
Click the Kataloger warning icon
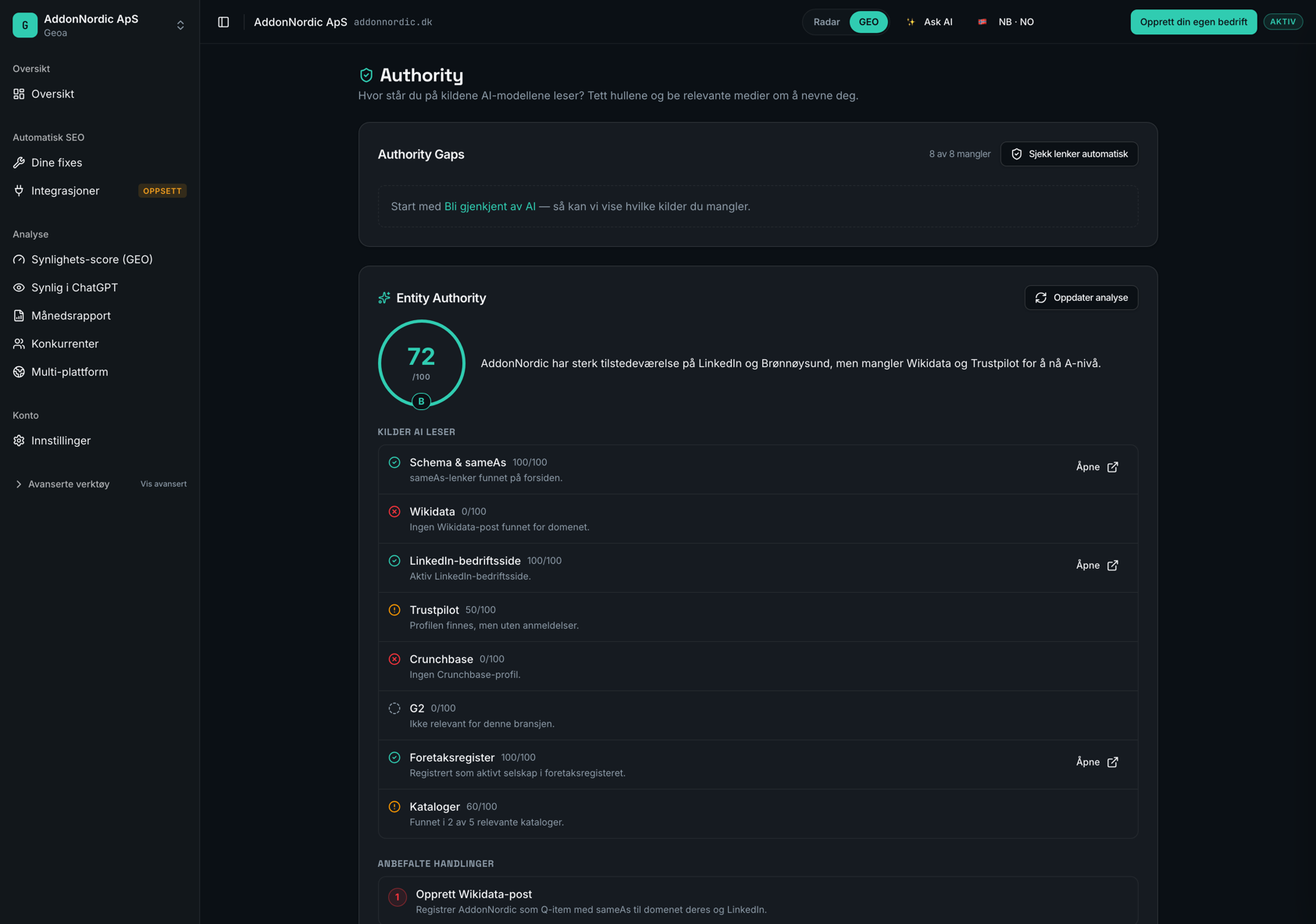(x=394, y=807)
